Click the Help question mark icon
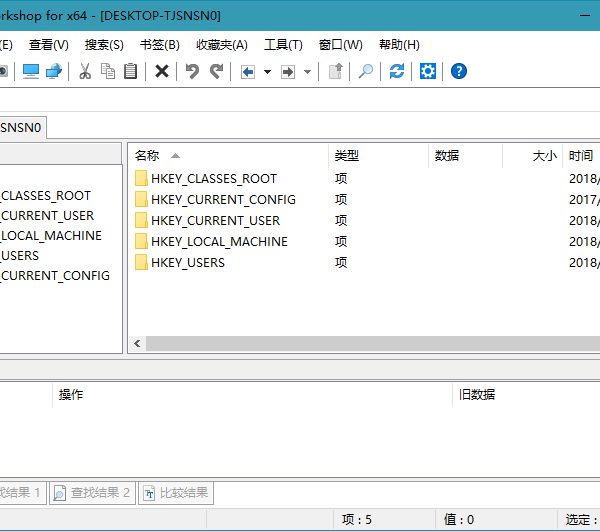 [x=459, y=71]
